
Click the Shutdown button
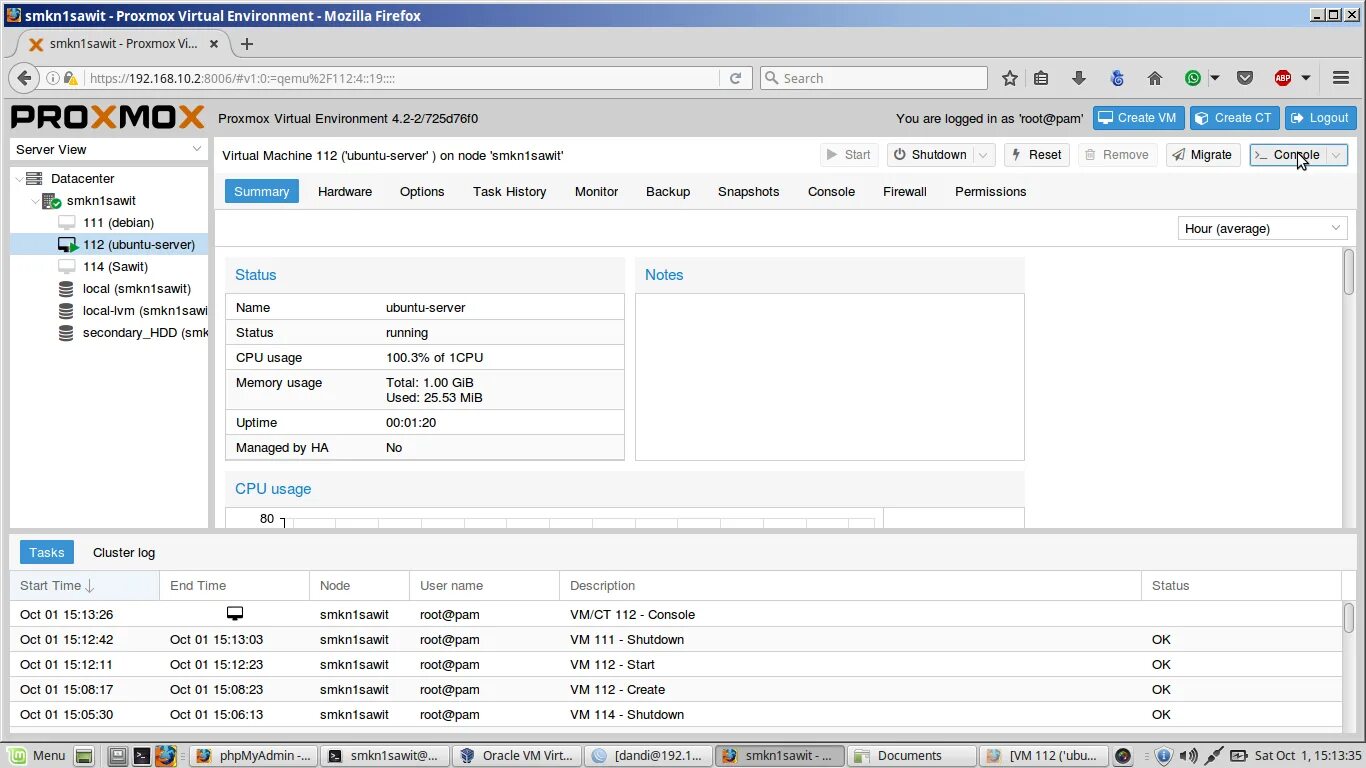930,155
